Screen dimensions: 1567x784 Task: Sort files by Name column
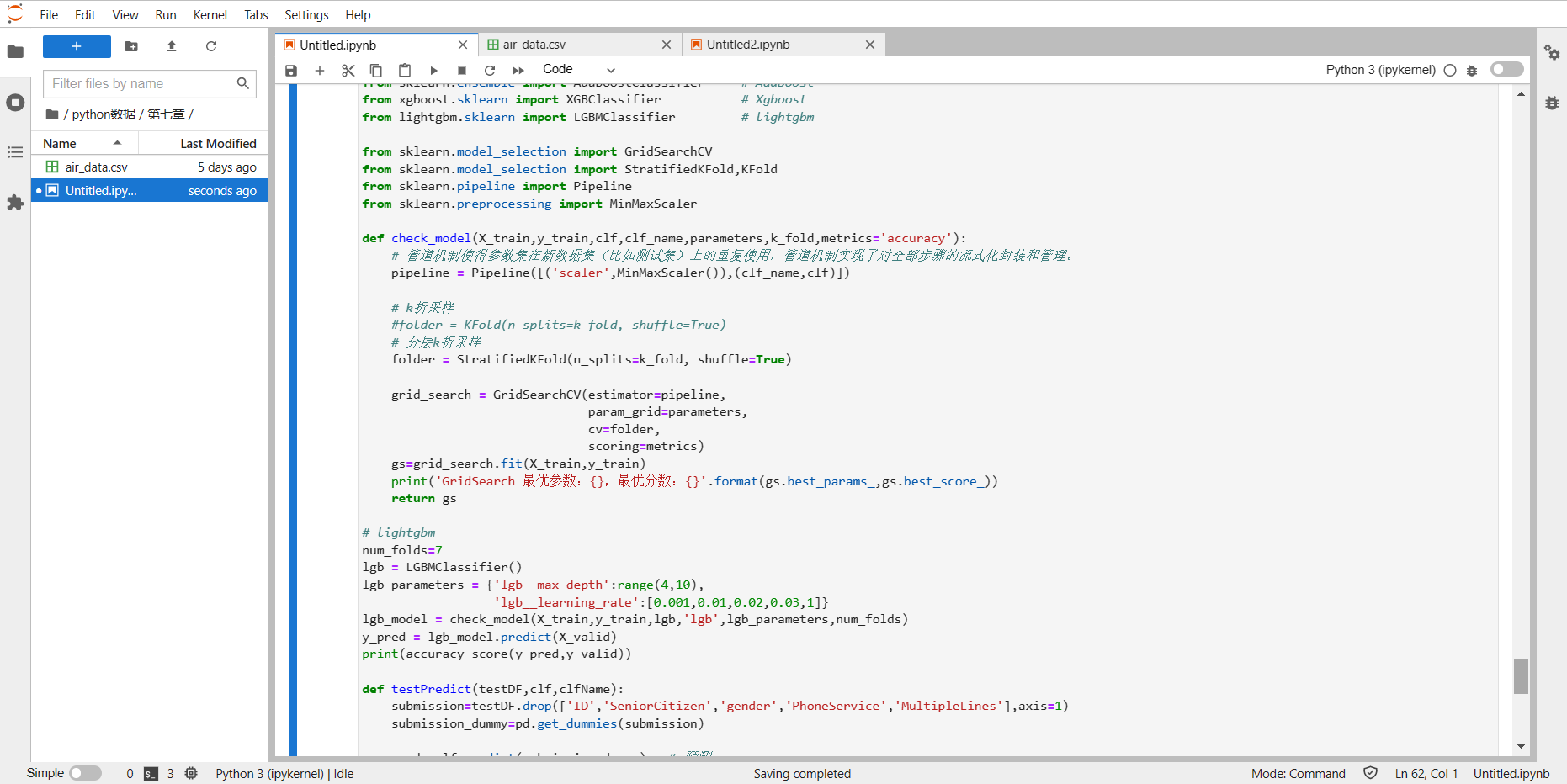(85, 144)
